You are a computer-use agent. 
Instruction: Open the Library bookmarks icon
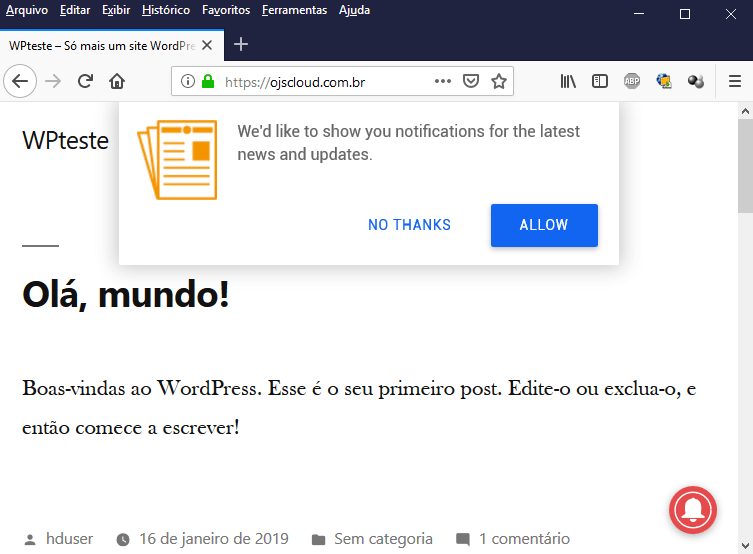click(x=568, y=82)
